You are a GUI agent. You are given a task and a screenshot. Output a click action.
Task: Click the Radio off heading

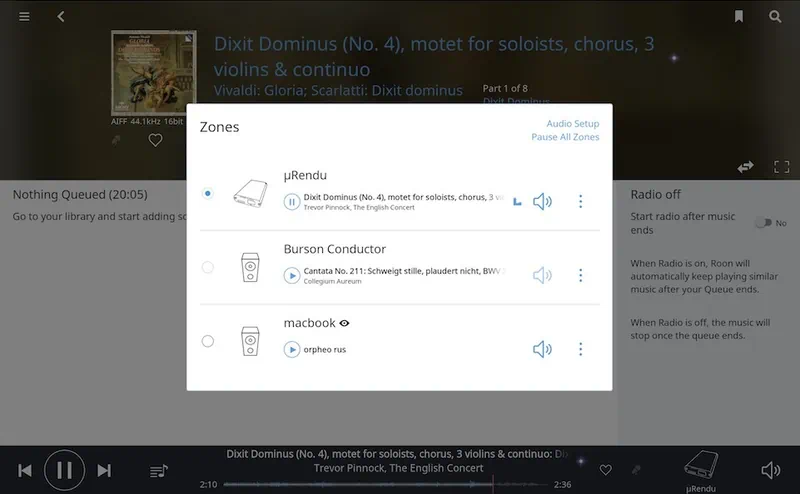[656, 194]
